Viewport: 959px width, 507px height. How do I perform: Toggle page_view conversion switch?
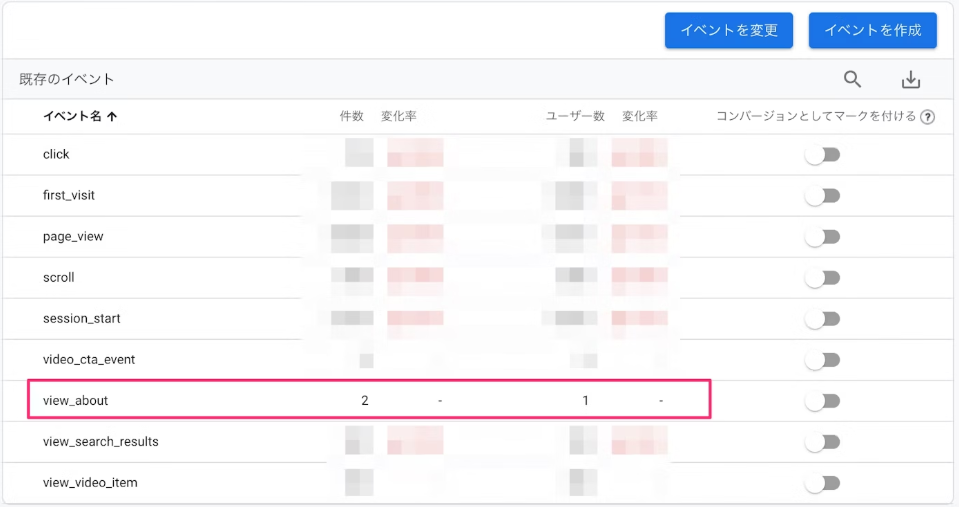[x=823, y=237]
